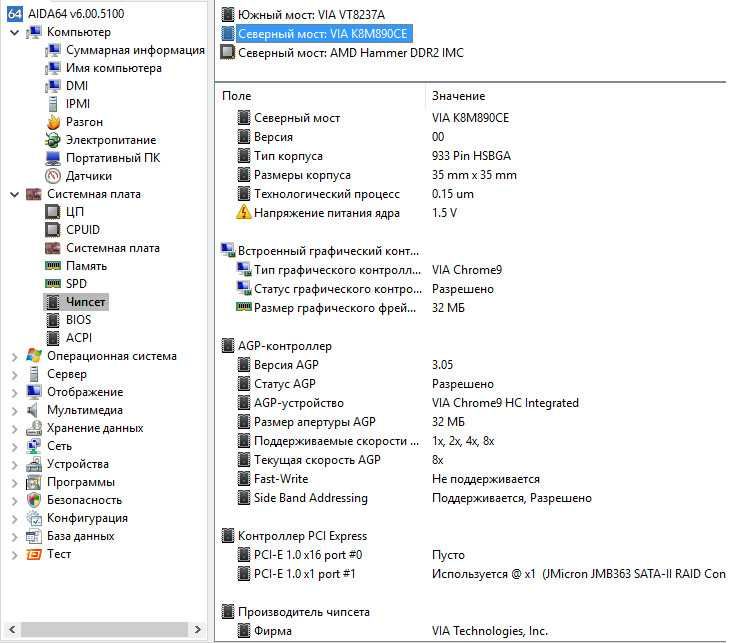
Task: Click the CPUID chip icon
Action: [52, 230]
